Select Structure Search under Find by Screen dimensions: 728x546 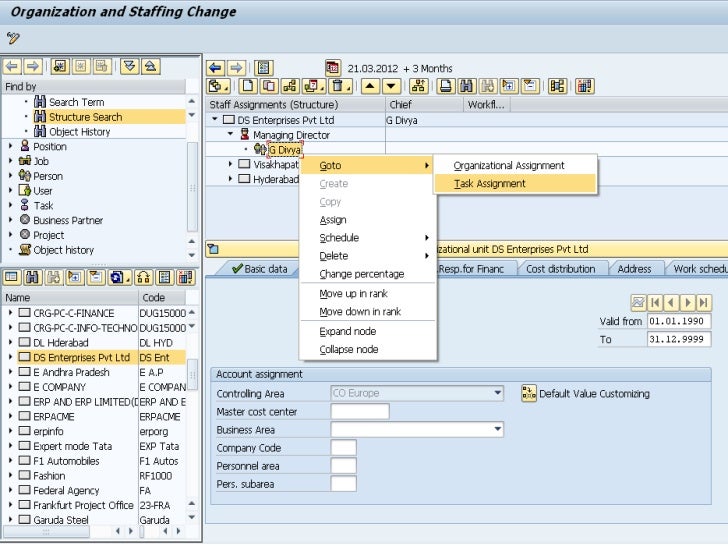[x=86, y=117]
